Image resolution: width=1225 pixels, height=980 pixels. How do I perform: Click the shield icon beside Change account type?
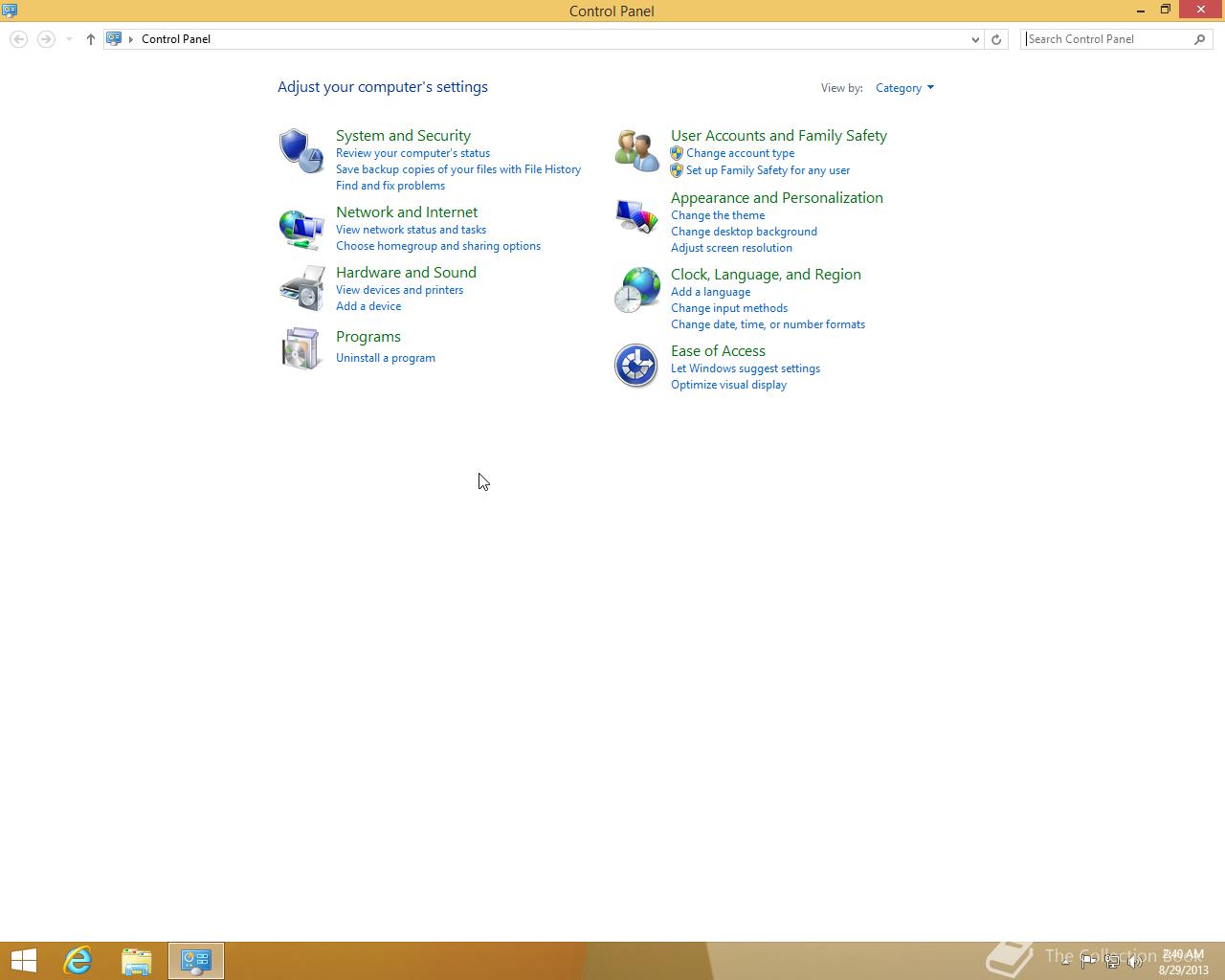coord(677,153)
